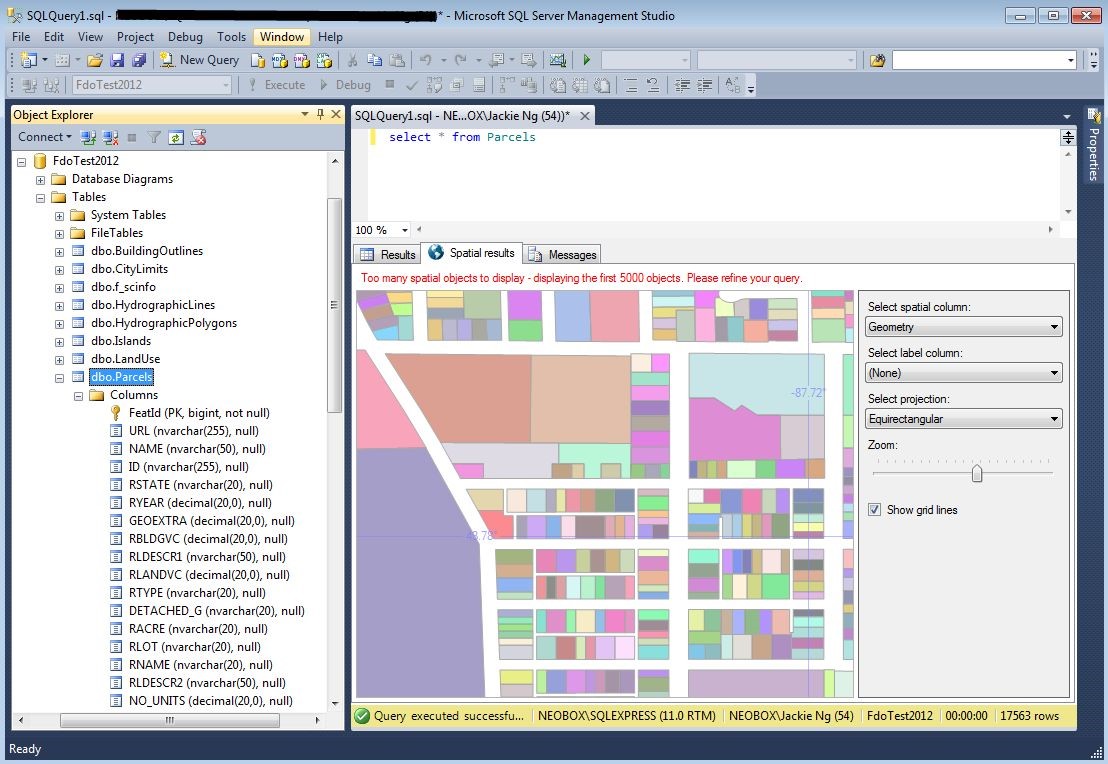Click the Connect button in Object Explorer
Image resolution: width=1108 pixels, height=764 pixels.
pos(45,137)
